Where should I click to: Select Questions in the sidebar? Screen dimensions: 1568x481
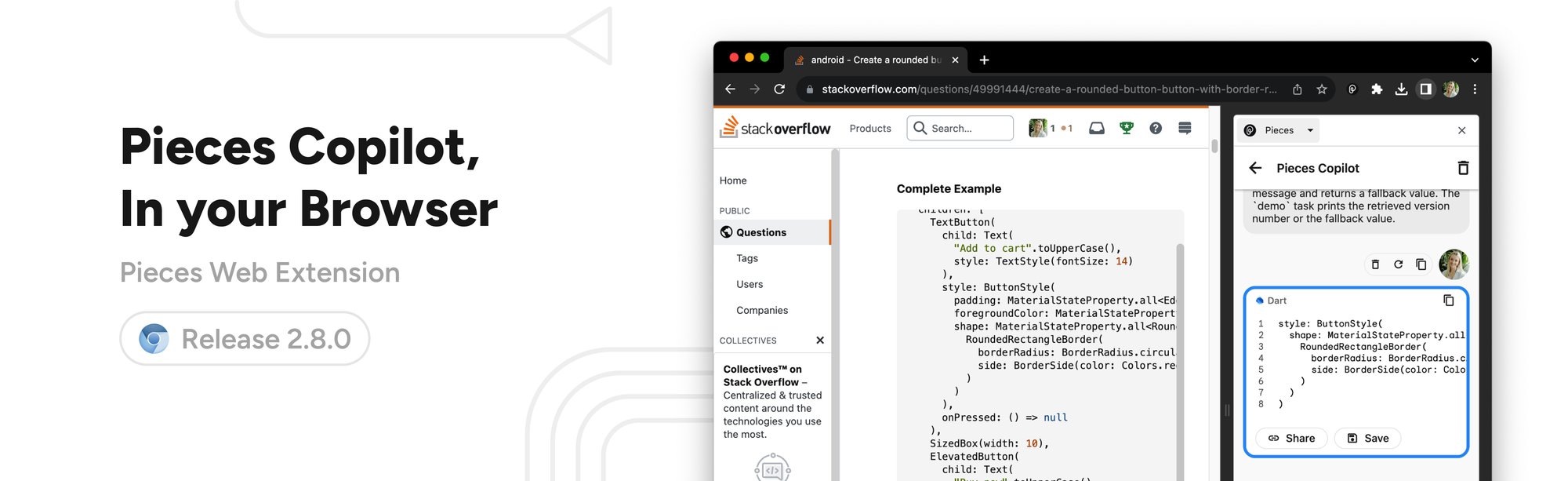tap(772, 232)
